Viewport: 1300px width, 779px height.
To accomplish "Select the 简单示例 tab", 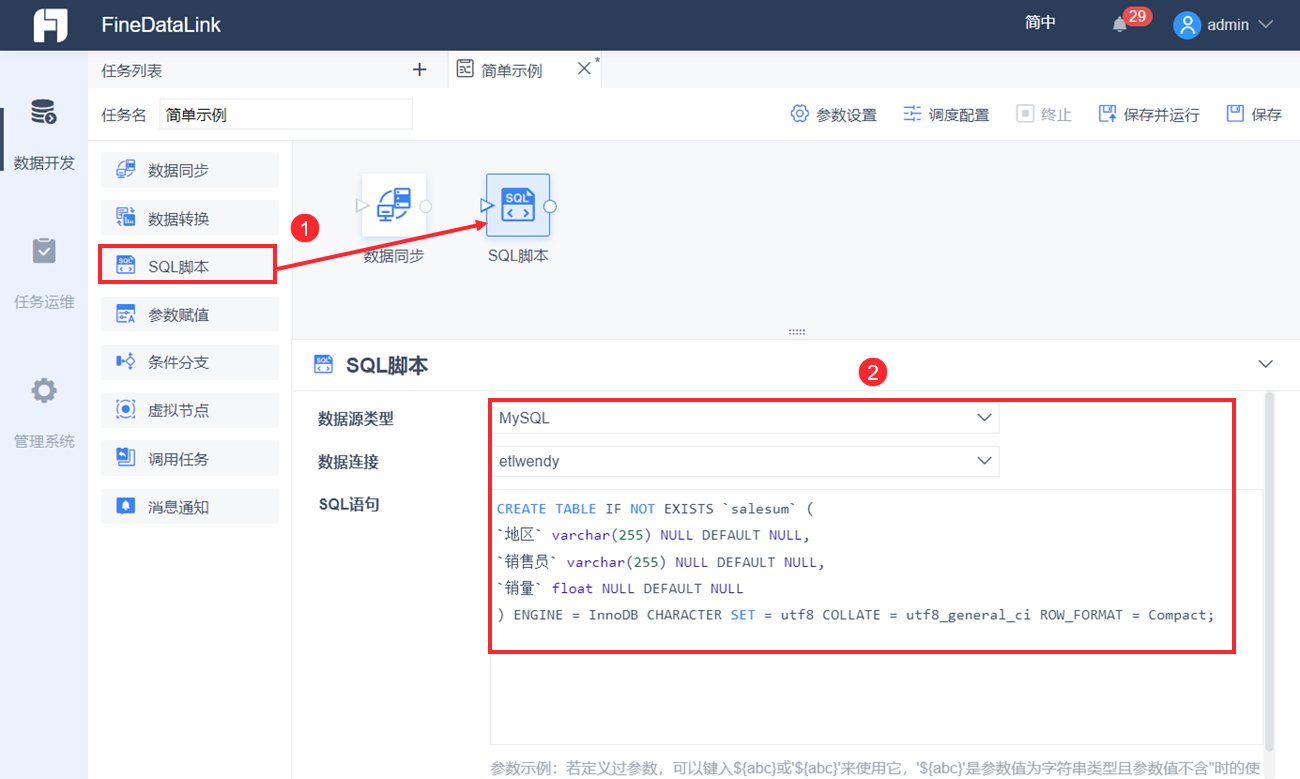I will coord(512,70).
